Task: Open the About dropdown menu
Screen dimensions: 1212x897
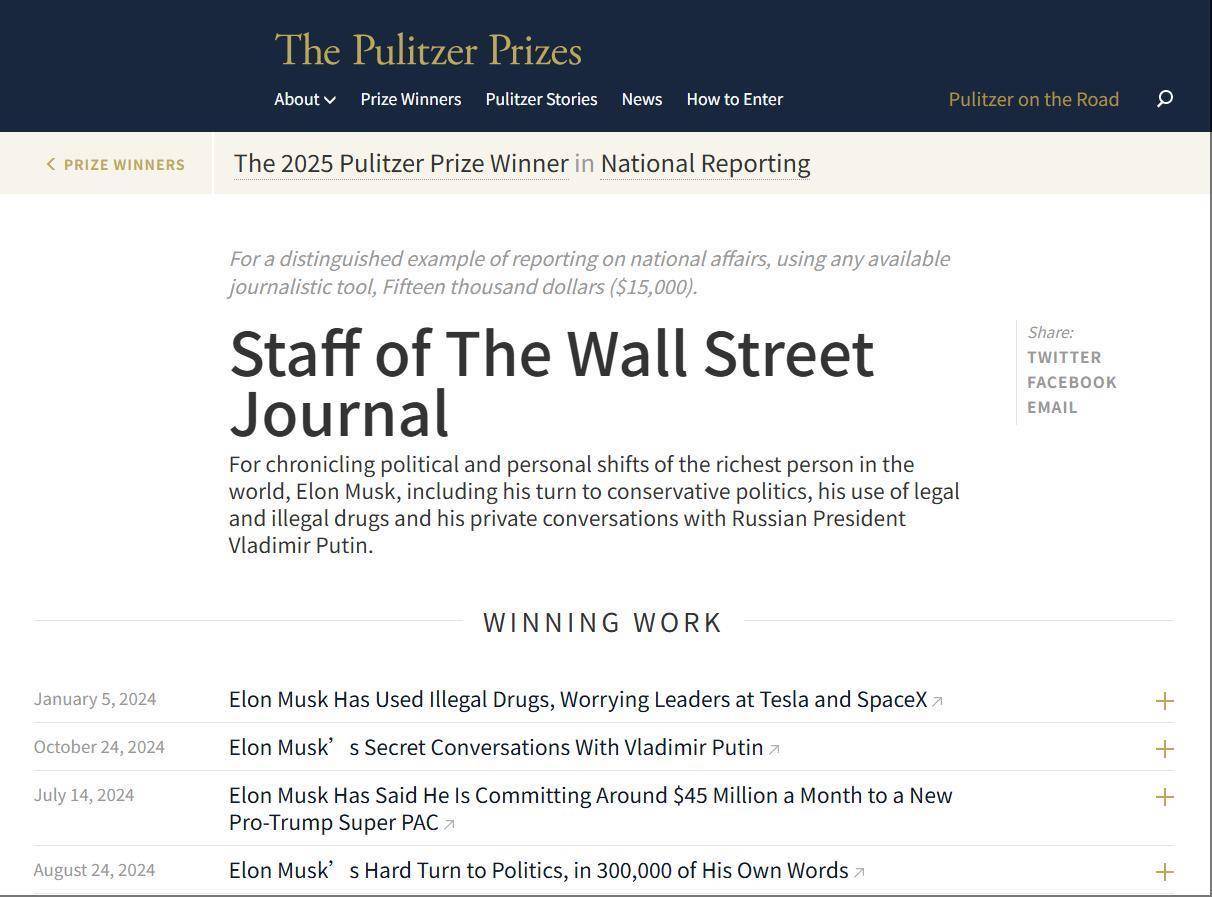Action: coord(305,99)
